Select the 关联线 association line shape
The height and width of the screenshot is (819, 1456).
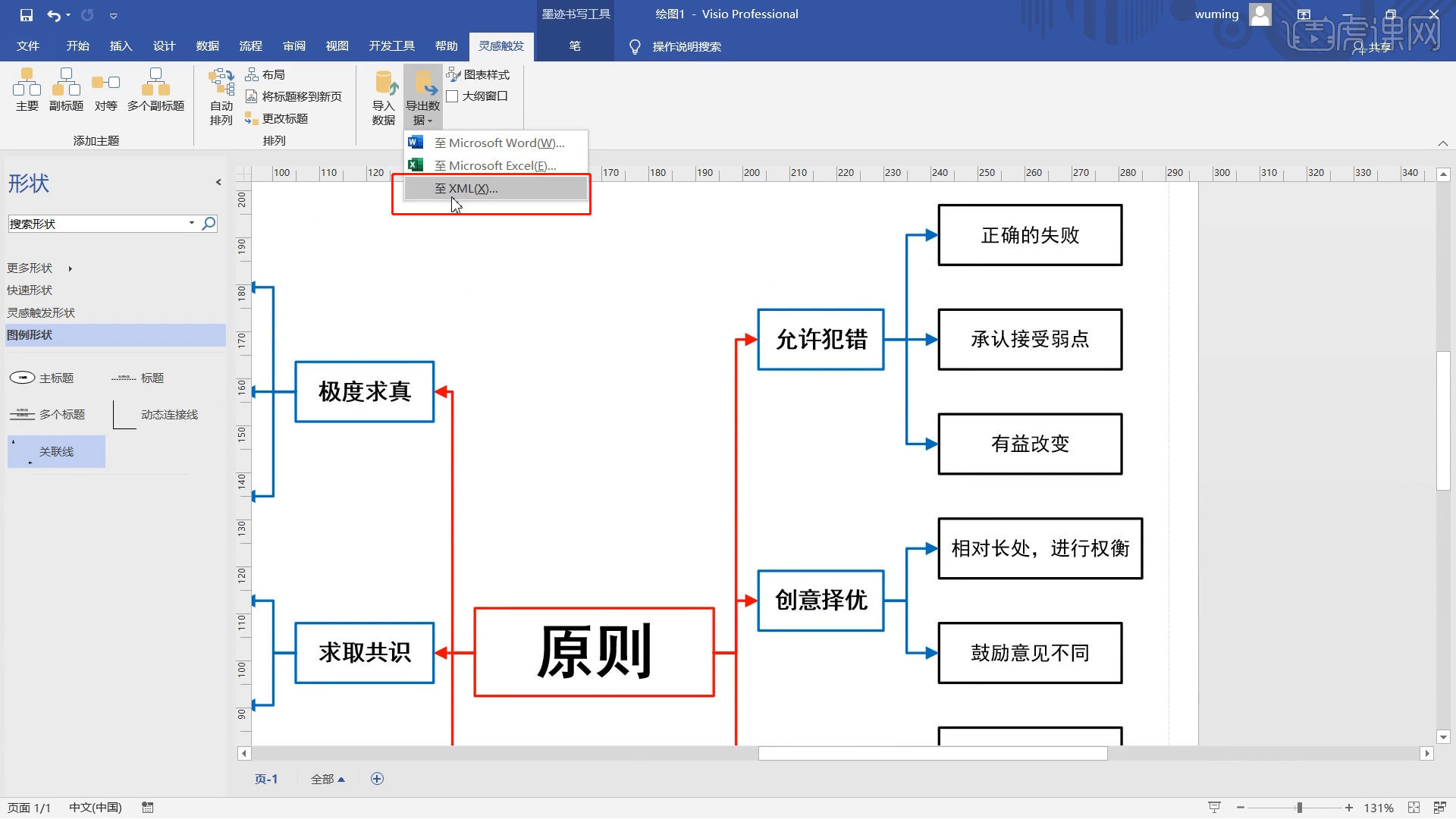coord(56,451)
